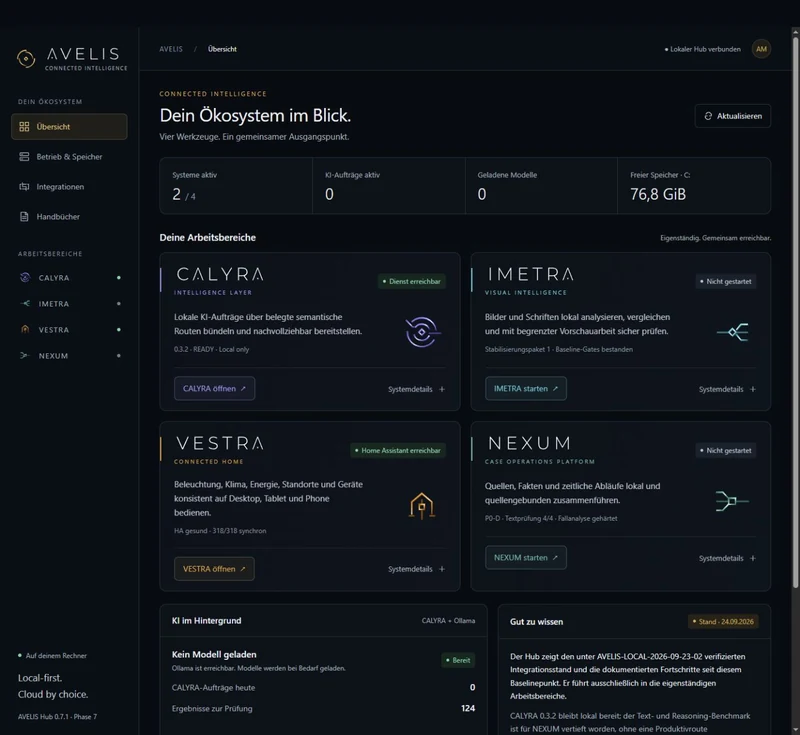Click HA gesund 318/318 synchron text

pyautogui.click(x=220, y=530)
